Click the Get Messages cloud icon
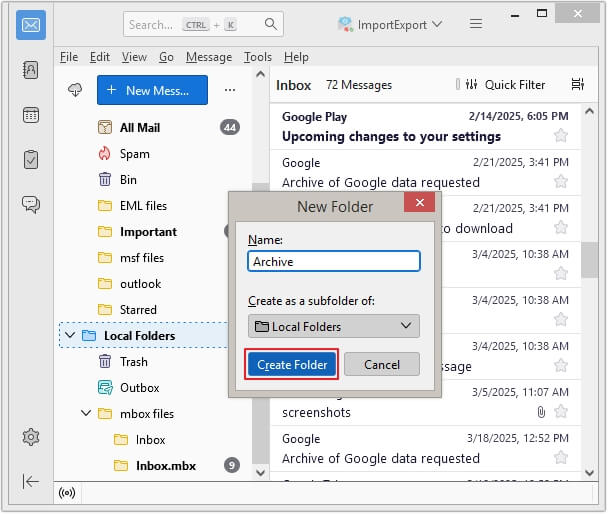 75,90
